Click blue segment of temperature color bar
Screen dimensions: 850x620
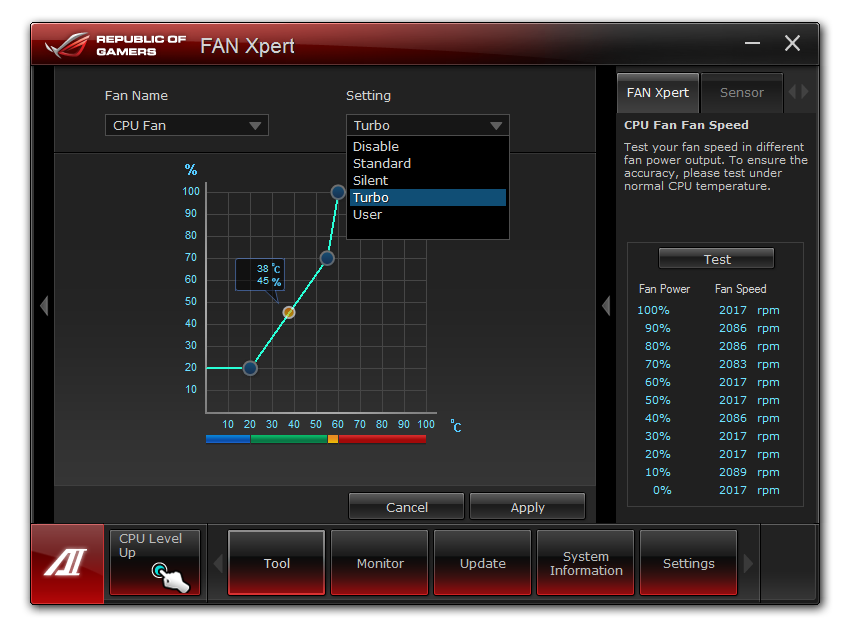click(x=228, y=439)
